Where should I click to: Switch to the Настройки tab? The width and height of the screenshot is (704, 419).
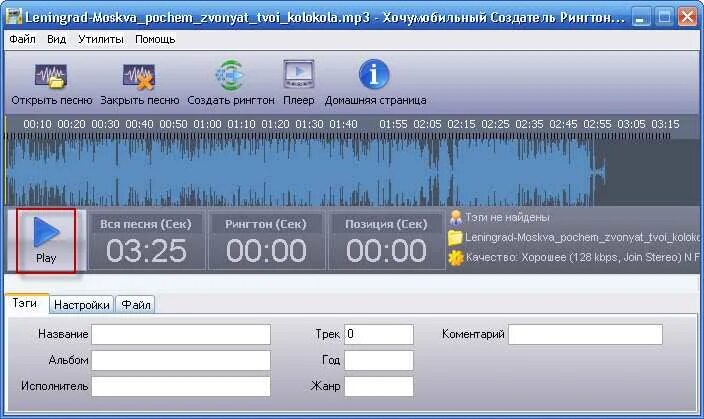pyautogui.click(x=82, y=305)
